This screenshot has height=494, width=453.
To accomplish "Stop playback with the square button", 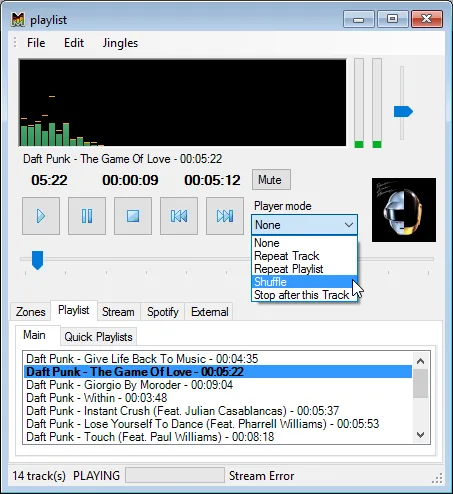I will 133,216.
